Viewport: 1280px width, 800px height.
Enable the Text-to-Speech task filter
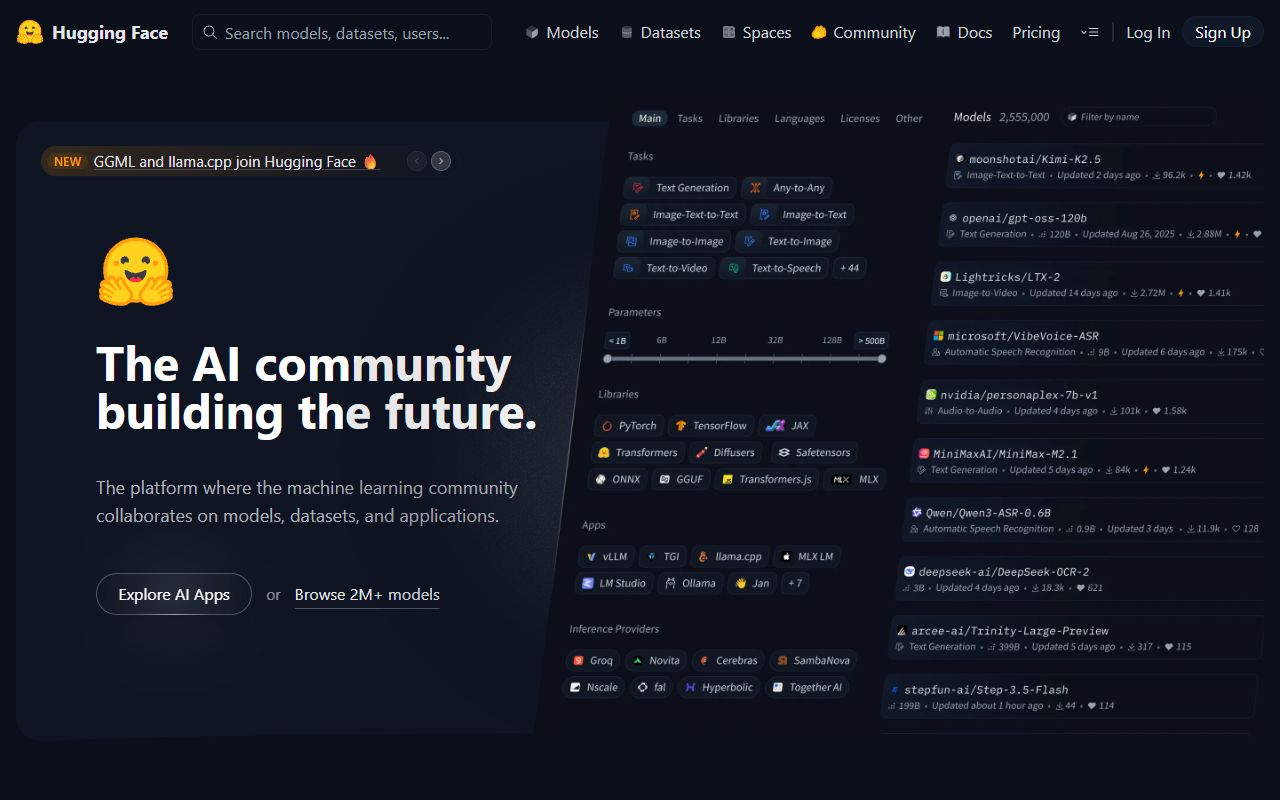(774, 268)
